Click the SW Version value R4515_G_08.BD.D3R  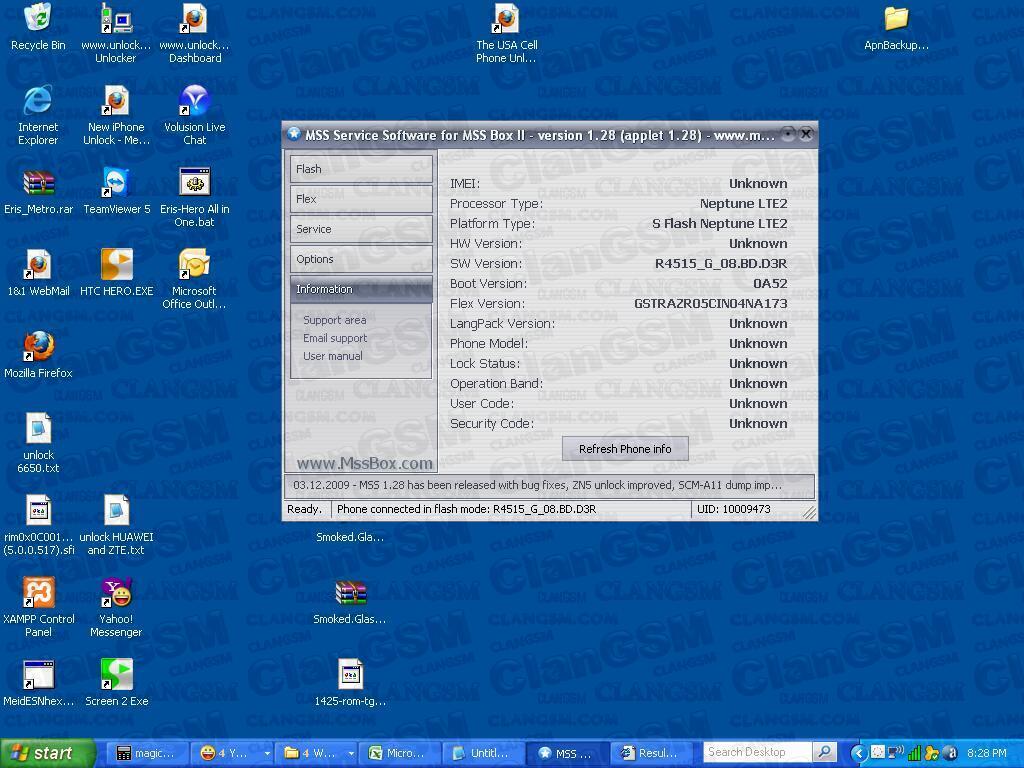tap(721, 264)
